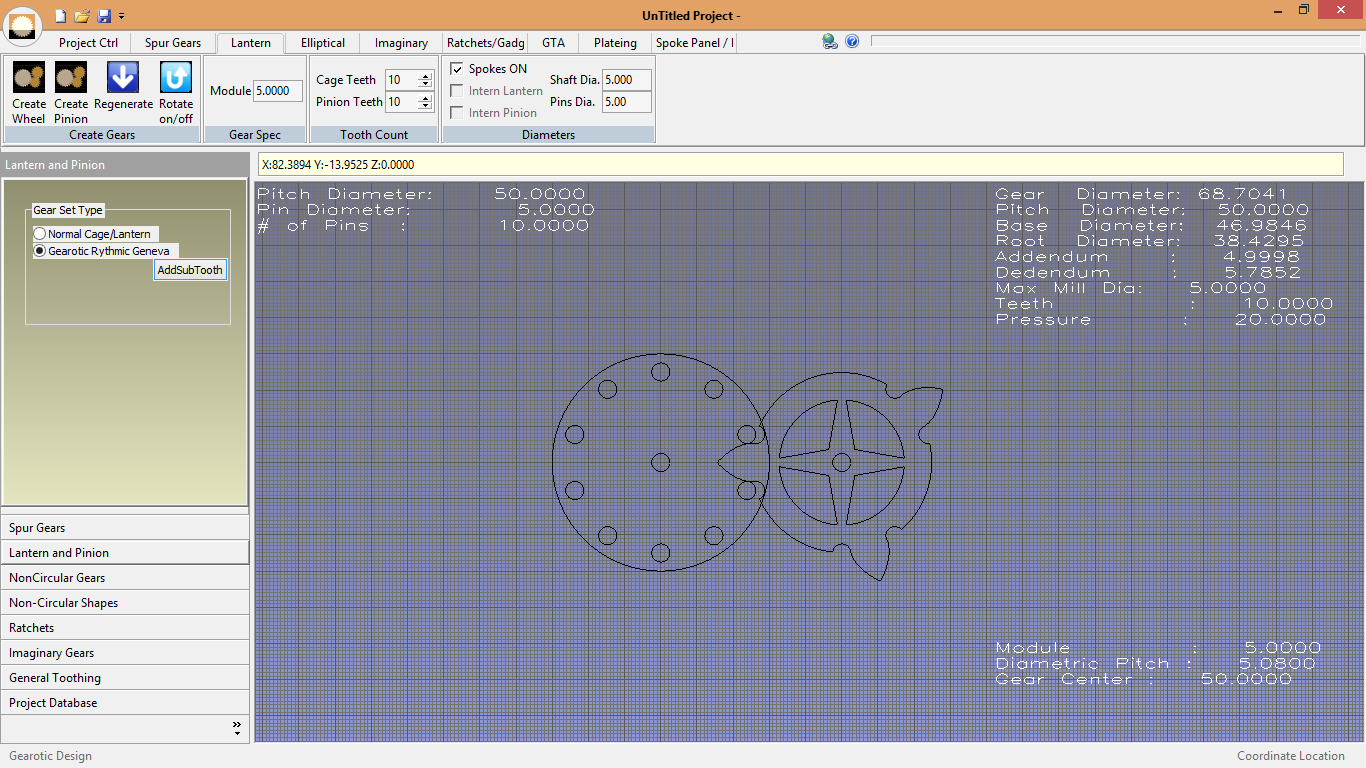Screen dimensions: 1366x768
Task: Open the quick access toolbar dropdown arrow
Action: (121, 16)
